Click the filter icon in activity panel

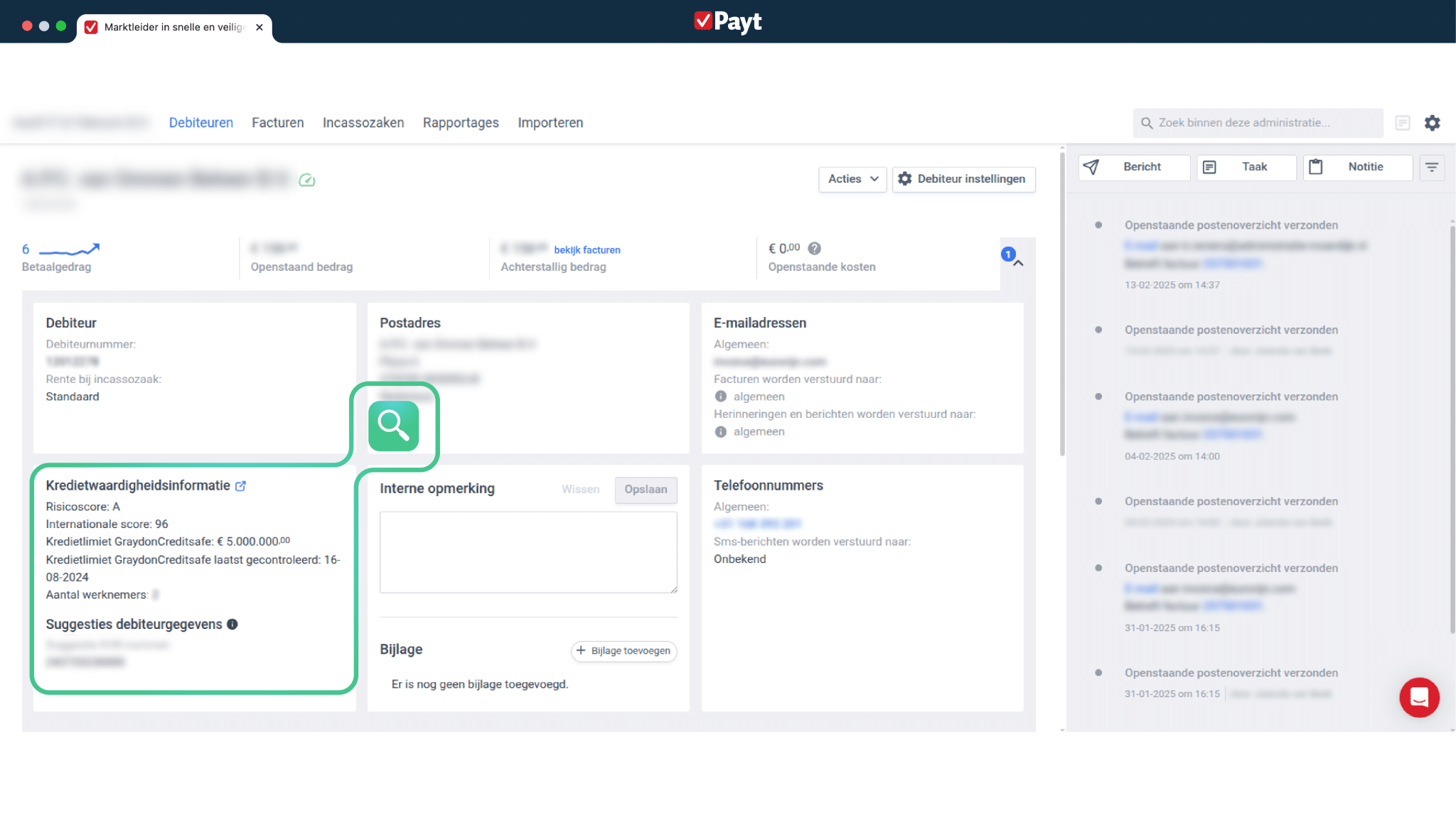coord(1431,167)
